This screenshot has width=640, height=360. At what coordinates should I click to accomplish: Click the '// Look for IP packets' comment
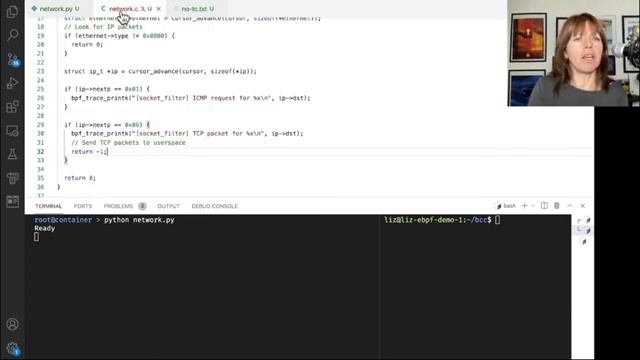(103, 27)
